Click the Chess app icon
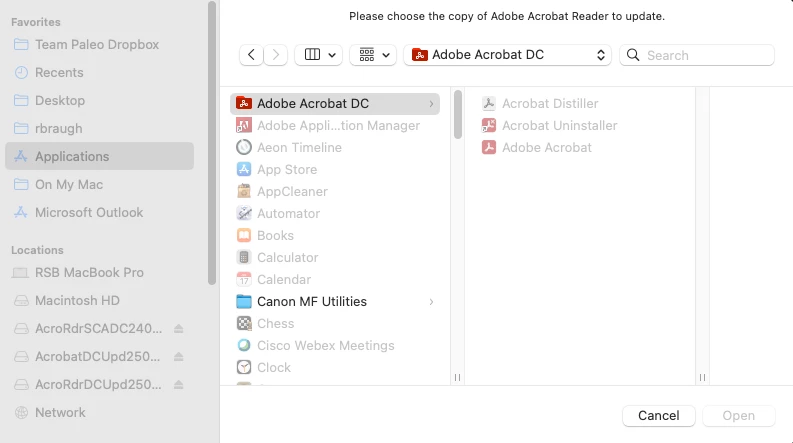 pos(244,323)
